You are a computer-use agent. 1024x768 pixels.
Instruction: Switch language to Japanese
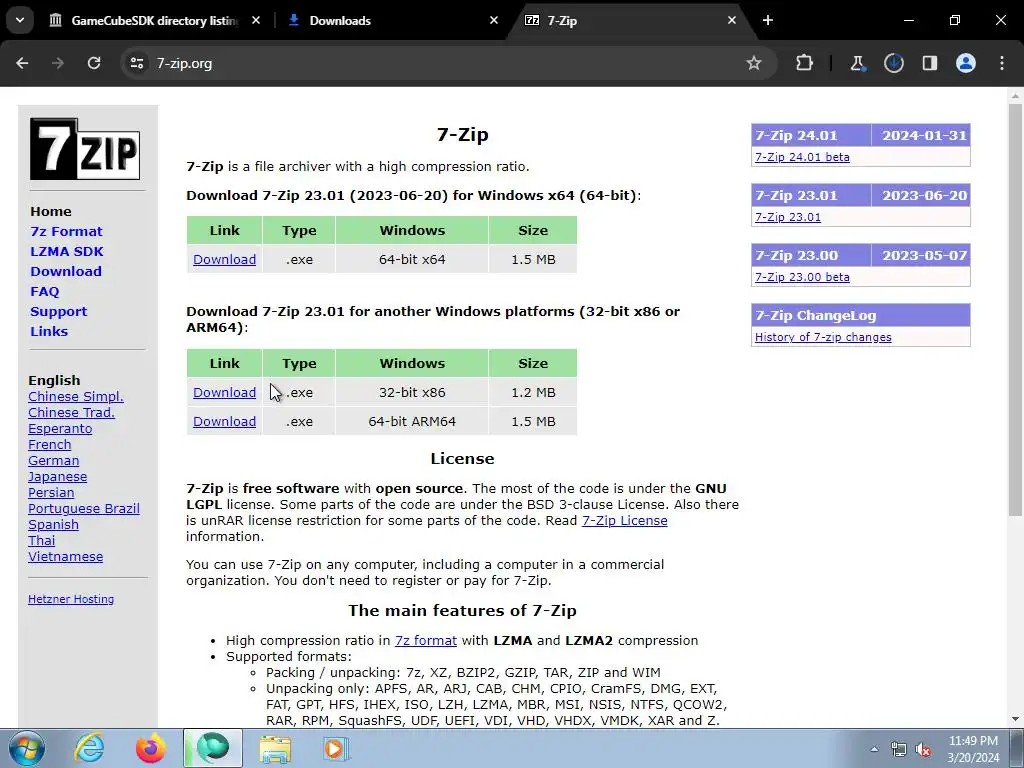(57, 477)
